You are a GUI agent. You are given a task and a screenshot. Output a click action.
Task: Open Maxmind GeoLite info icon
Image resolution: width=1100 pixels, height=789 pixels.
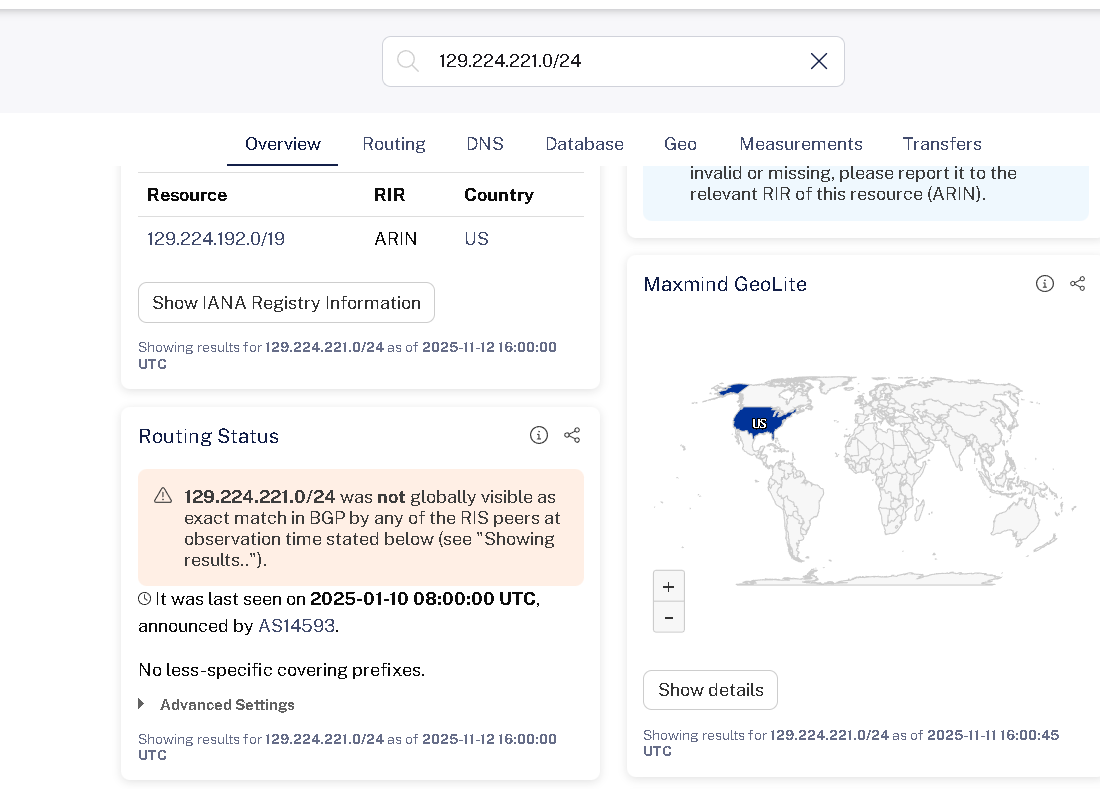1045,284
